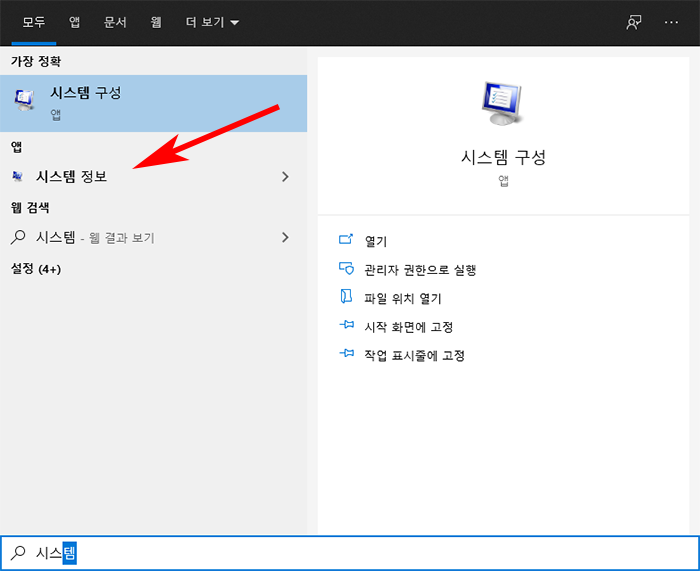Screen dimensions: 700x571
Task: Open the 시스템 정보 app result
Action: point(154,177)
